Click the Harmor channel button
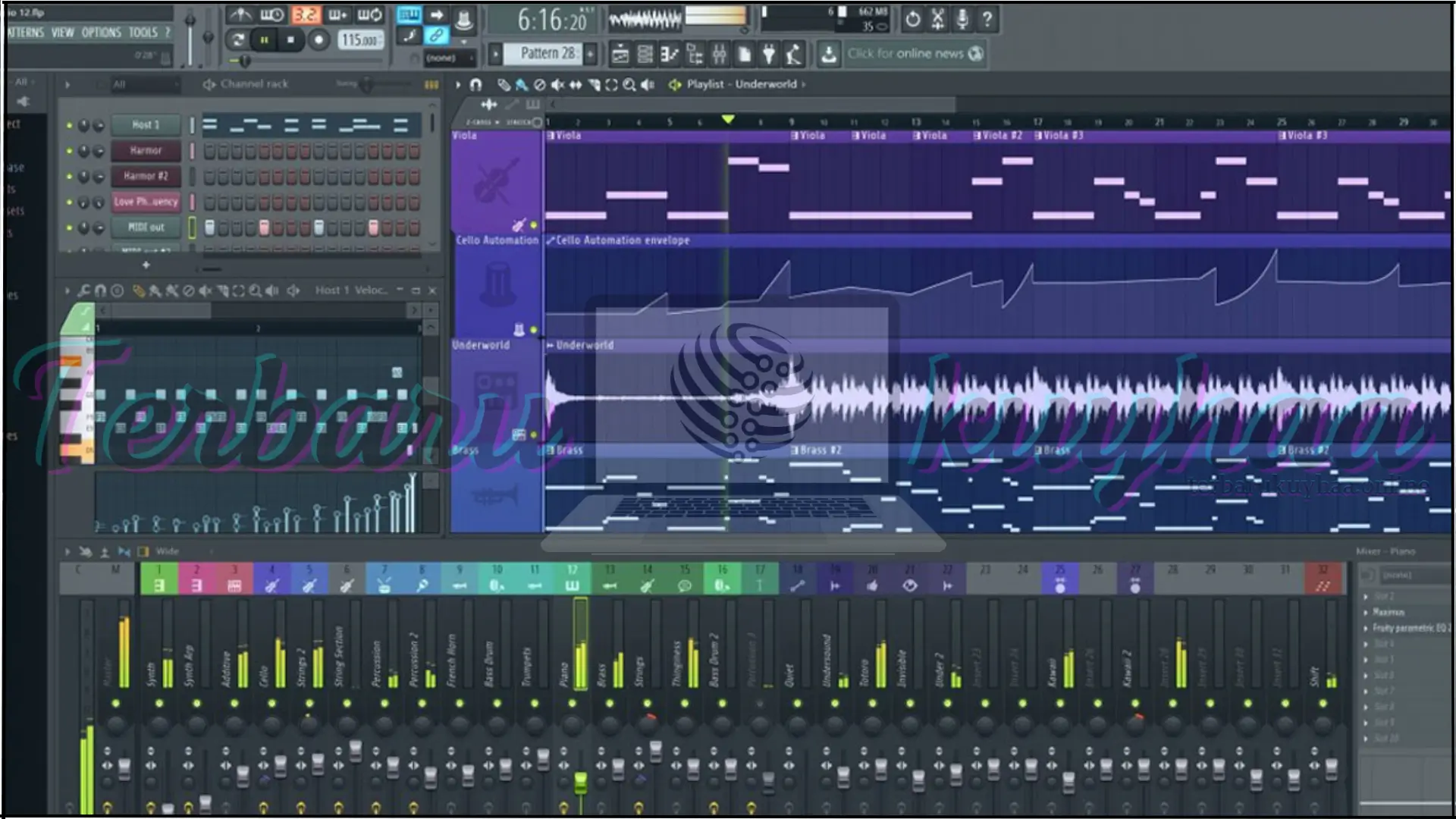Screen dimensions: 1456x819 146,151
